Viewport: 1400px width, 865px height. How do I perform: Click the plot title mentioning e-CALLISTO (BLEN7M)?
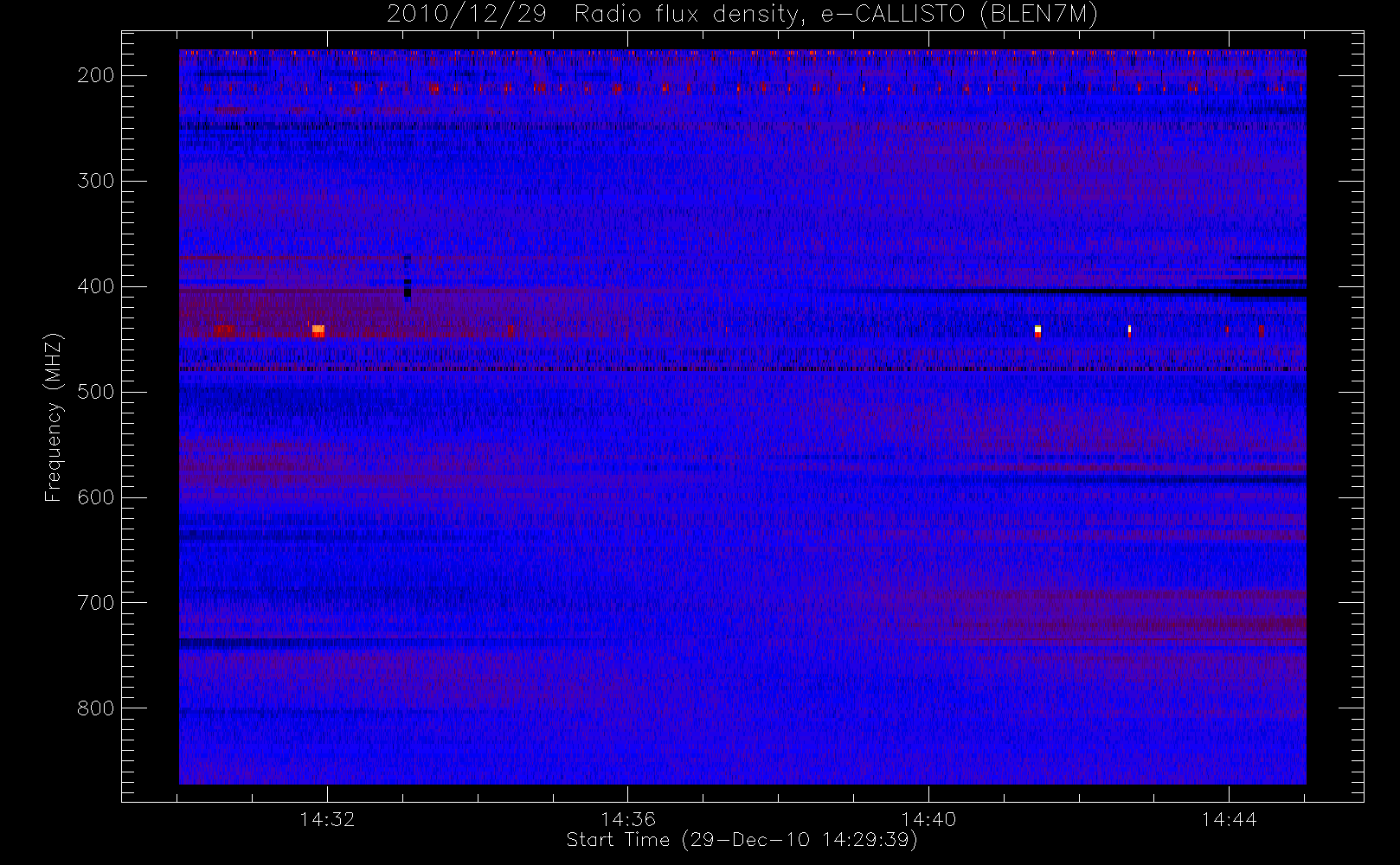(742, 14)
